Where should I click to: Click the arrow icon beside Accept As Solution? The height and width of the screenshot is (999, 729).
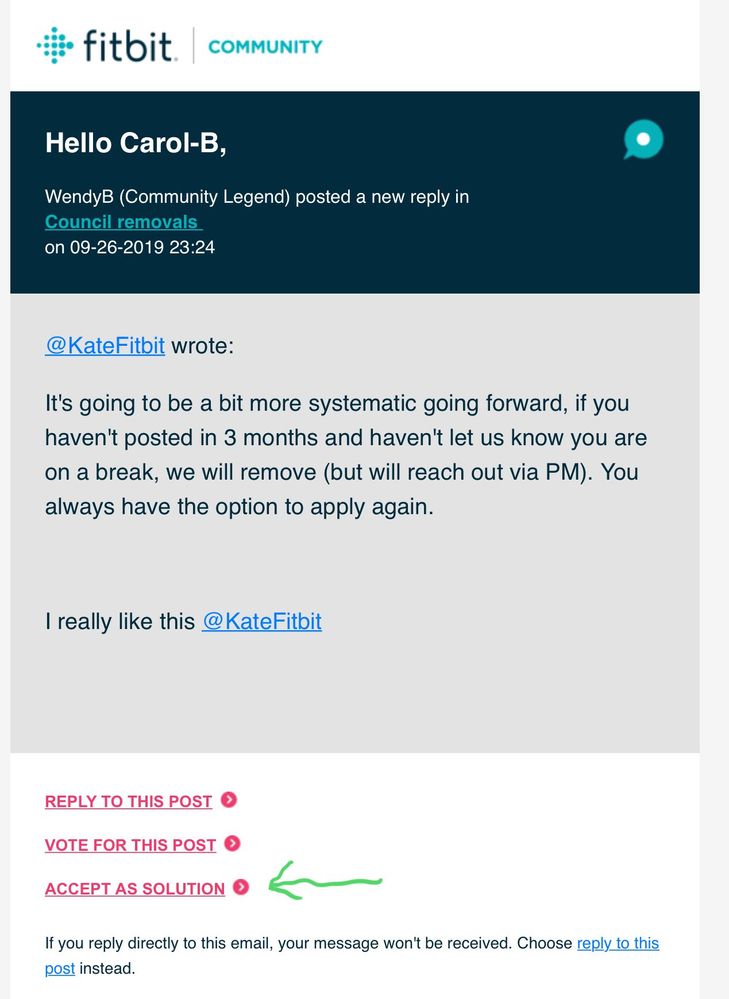coord(241,887)
